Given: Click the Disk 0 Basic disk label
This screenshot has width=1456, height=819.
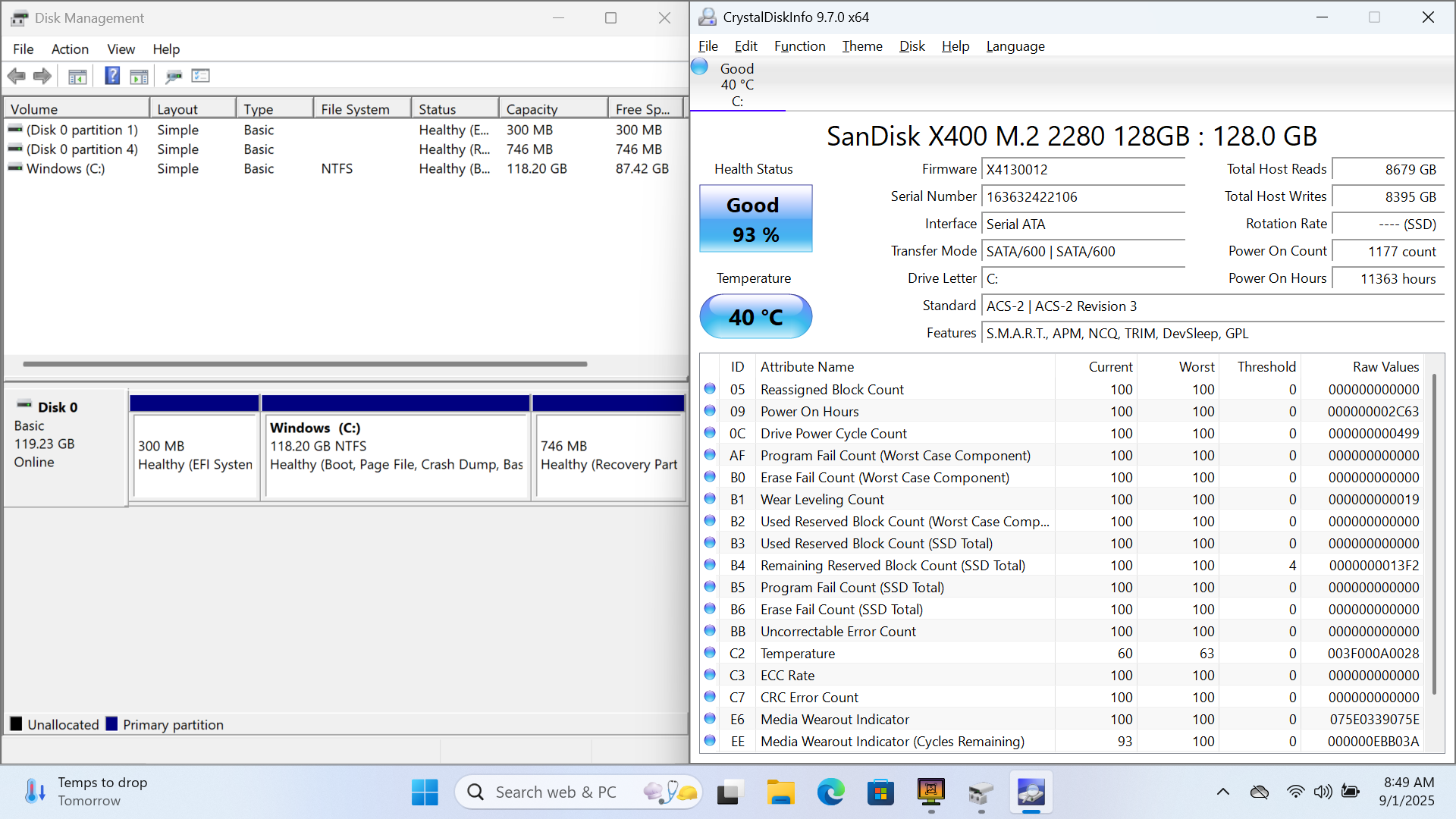Looking at the screenshot, I should pos(64,447).
